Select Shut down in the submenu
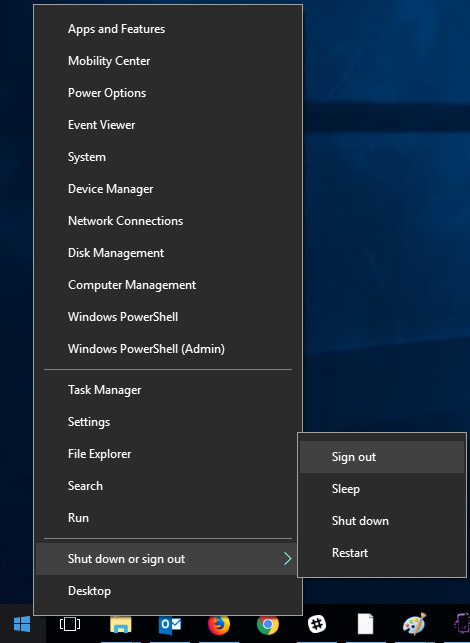The width and height of the screenshot is (470, 643). coord(382,521)
